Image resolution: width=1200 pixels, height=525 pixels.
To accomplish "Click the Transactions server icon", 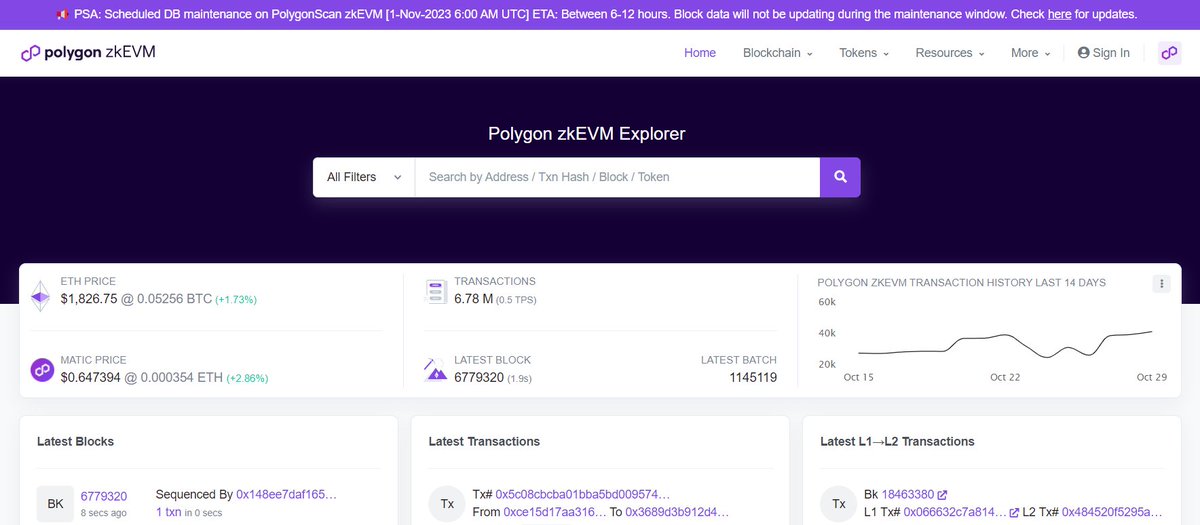I will (436, 291).
